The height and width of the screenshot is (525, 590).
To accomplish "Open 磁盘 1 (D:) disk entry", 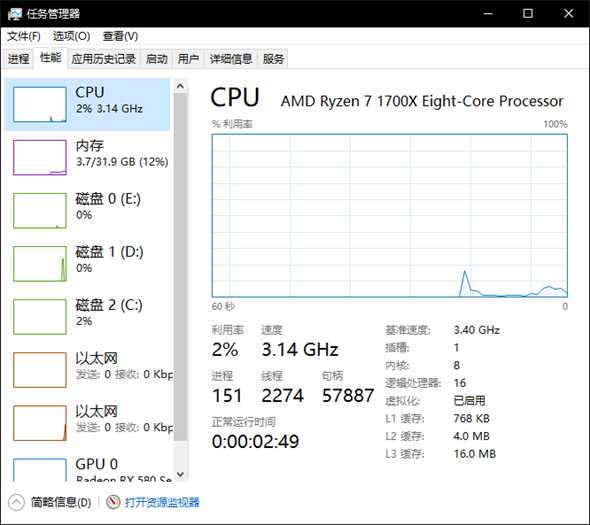I will [x=87, y=263].
